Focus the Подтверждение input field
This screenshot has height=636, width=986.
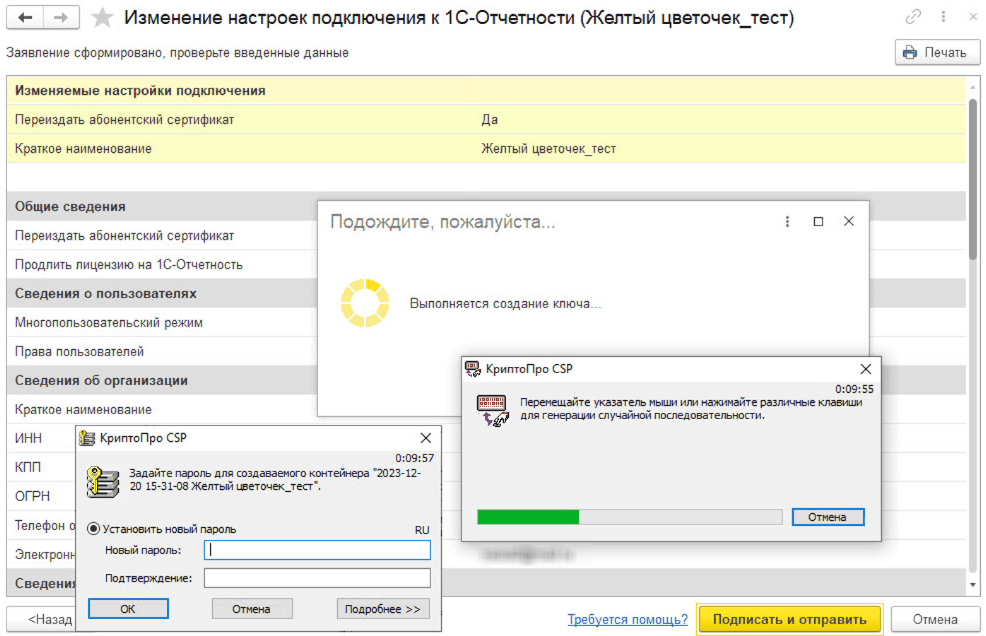coord(317,578)
